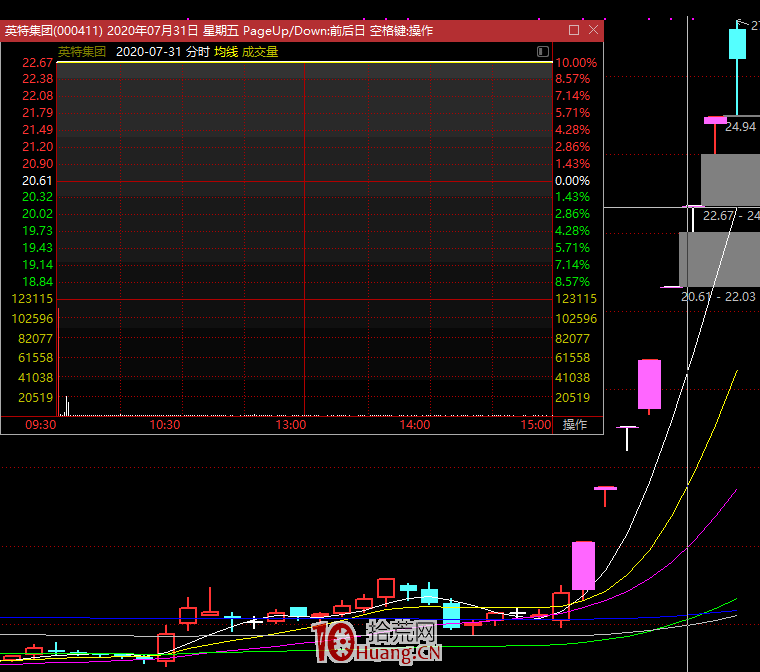
Task: Click the 09:30 time axis marker
Action: tap(40, 425)
